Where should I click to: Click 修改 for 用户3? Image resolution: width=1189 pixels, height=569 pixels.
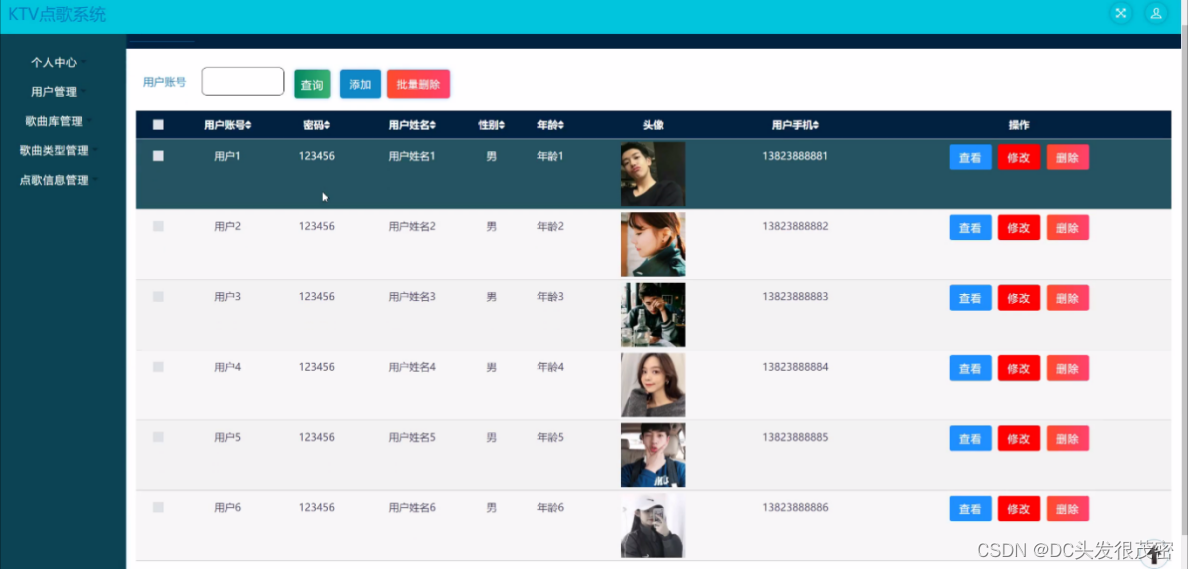(x=1018, y=298)
